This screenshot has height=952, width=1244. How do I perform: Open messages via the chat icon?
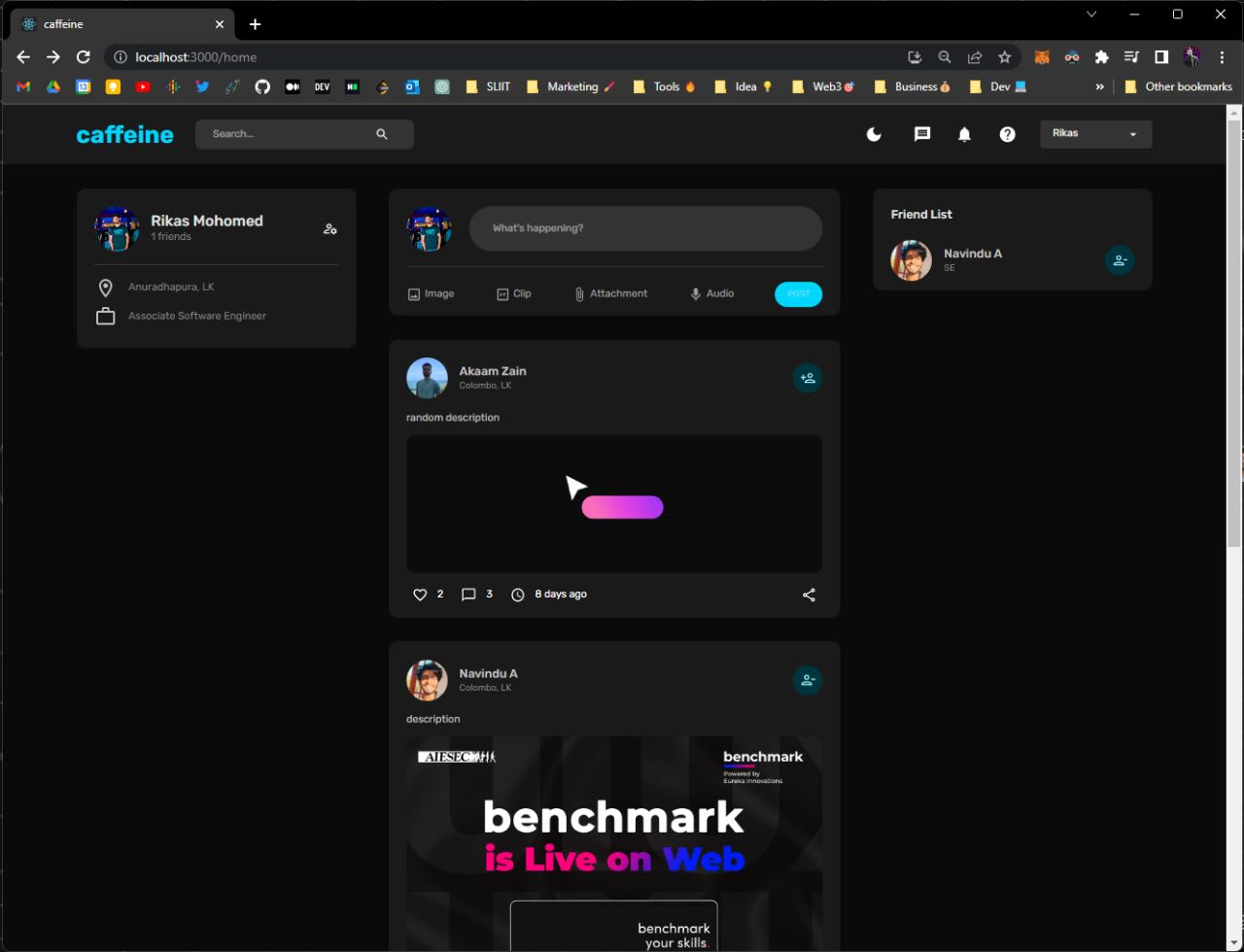[x=922, y=134]
